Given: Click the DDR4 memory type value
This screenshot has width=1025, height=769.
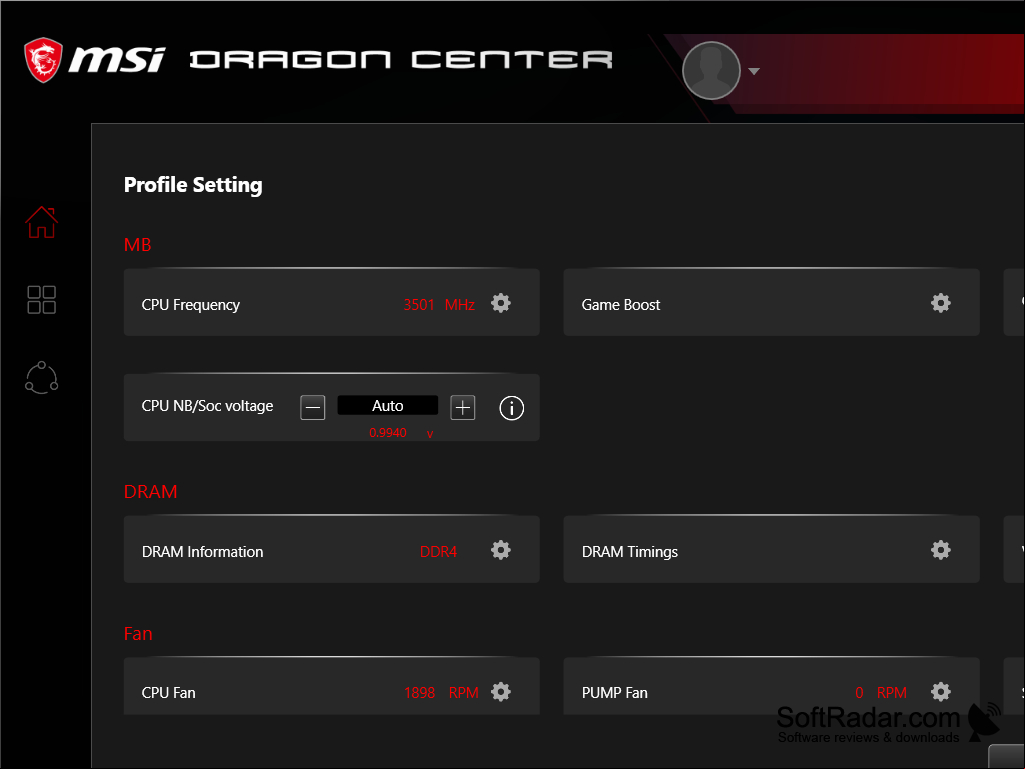Looking at the screenshot, I should [x=439, y=552].
